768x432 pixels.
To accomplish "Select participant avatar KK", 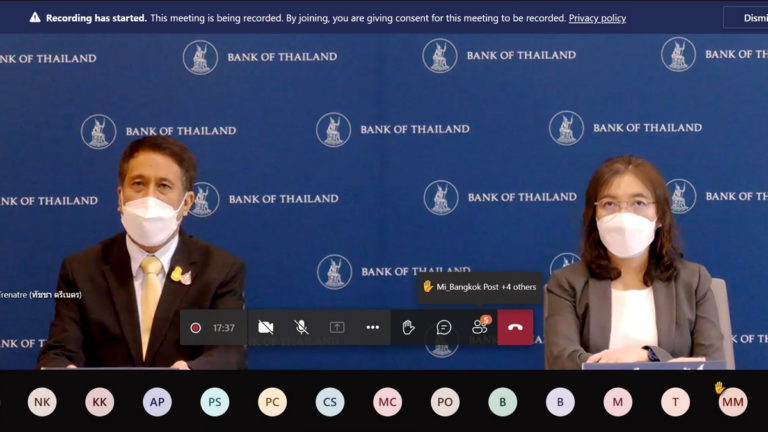I will [x=99, y=402].
